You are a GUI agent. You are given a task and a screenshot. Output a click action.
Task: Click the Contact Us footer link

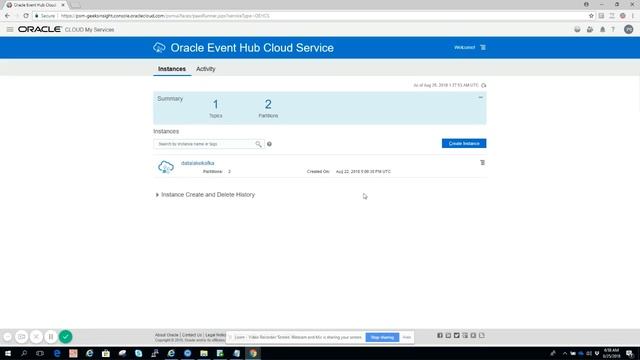(191, 335)
